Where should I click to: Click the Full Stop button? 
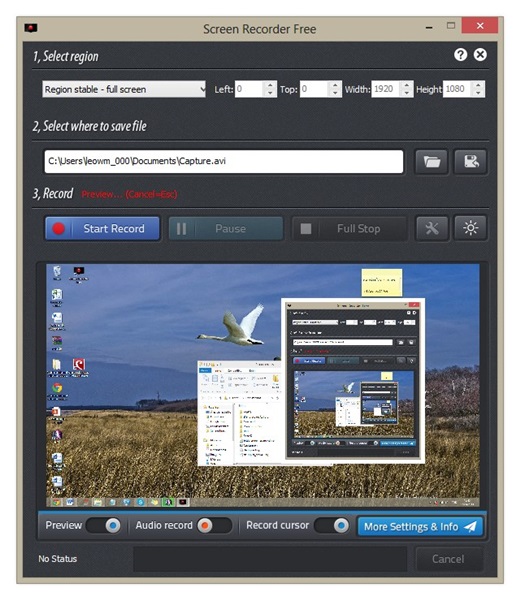[349, 228]
